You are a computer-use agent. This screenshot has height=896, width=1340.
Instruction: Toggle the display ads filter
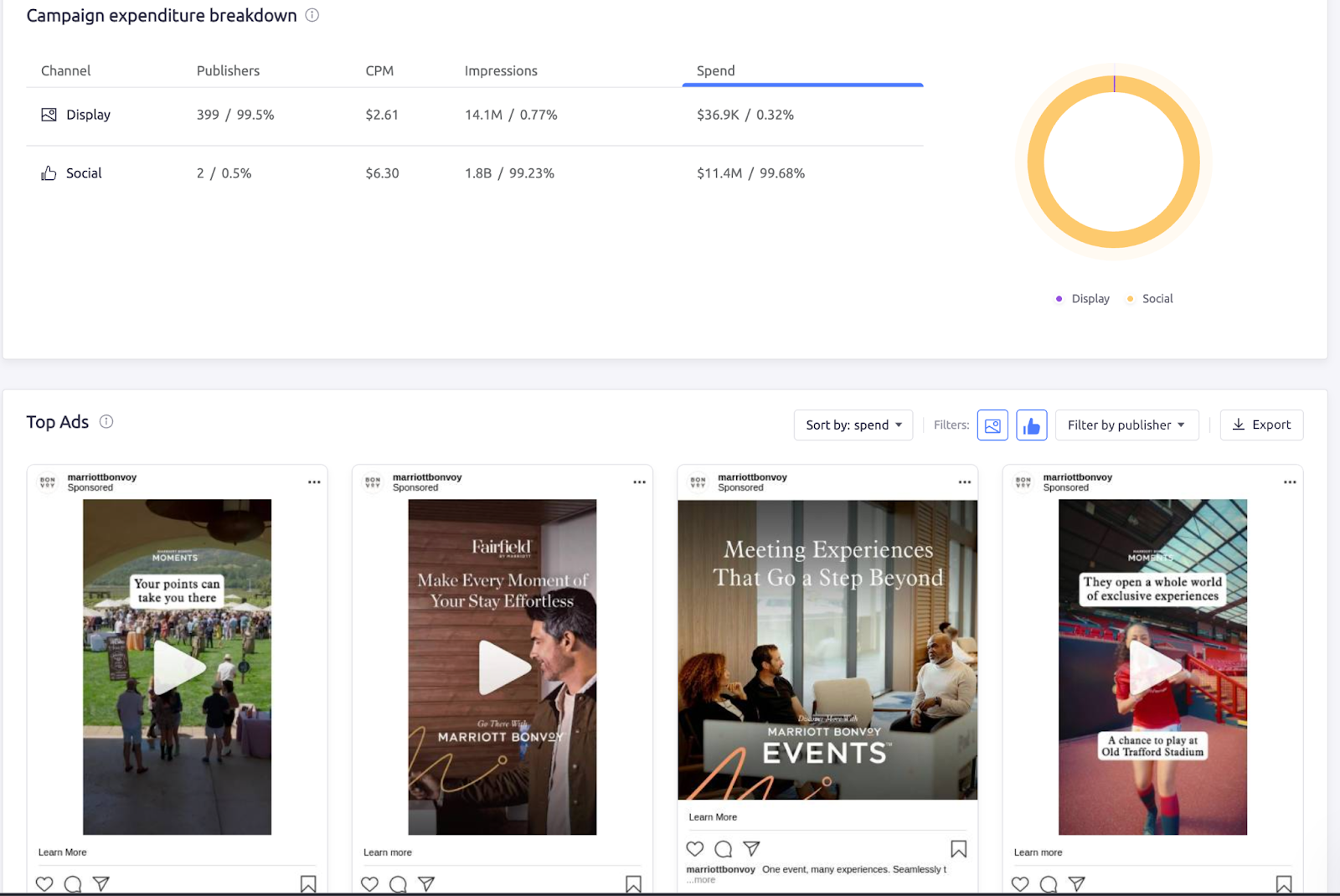click(x=992, y=425)
